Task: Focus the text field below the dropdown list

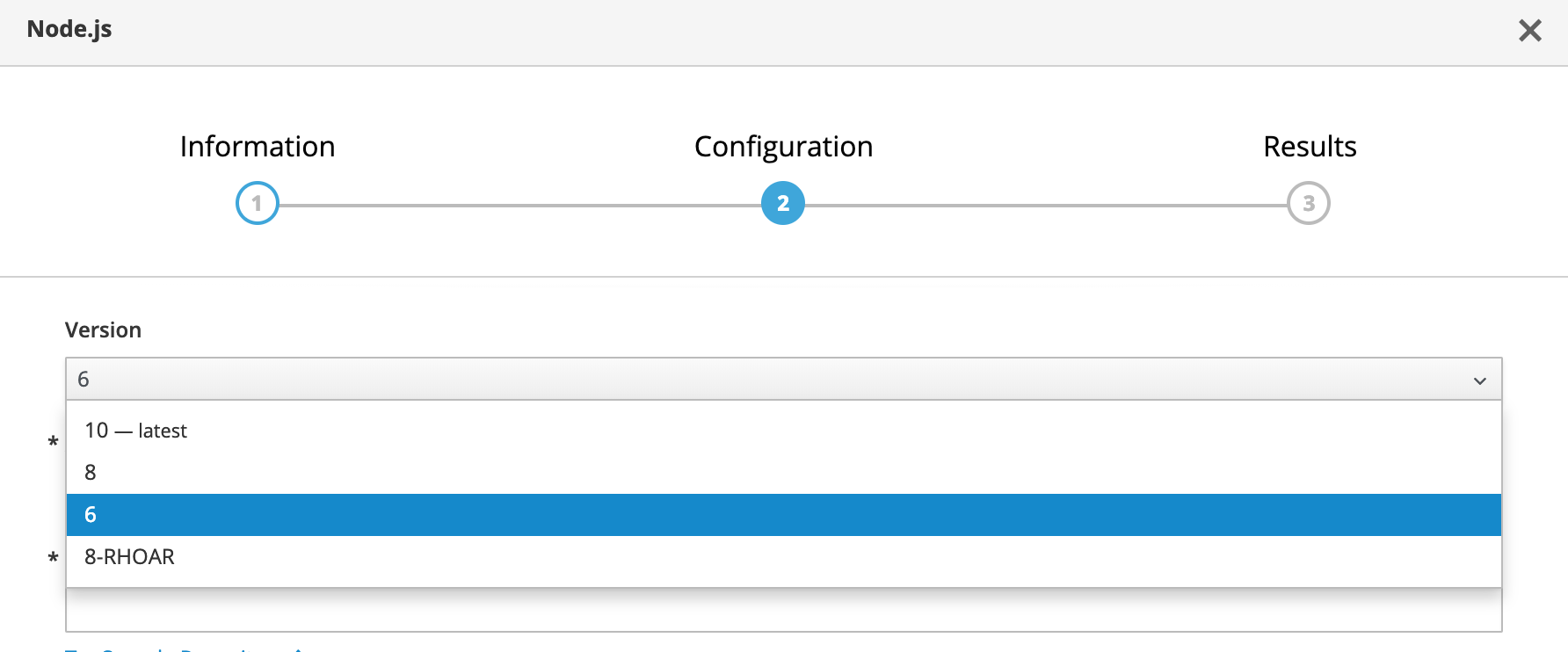Action: click(784, 610)
